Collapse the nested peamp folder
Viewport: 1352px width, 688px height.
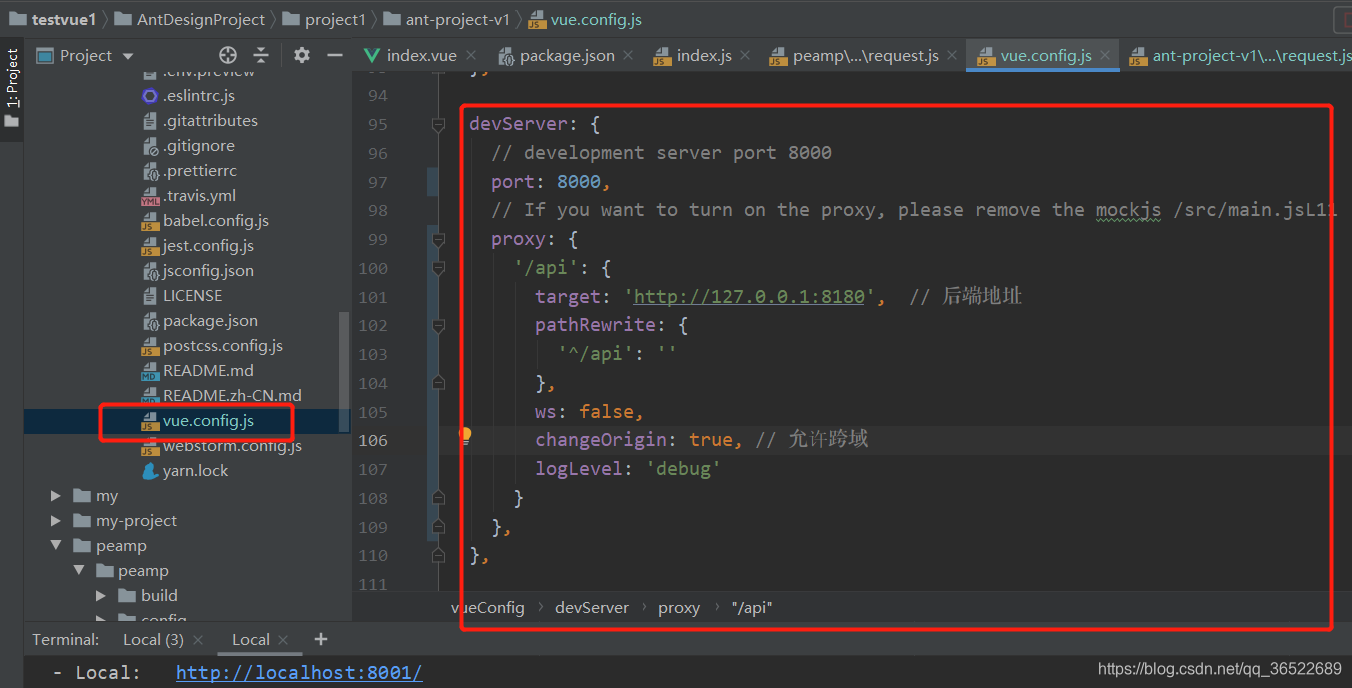tap(79, 571)
